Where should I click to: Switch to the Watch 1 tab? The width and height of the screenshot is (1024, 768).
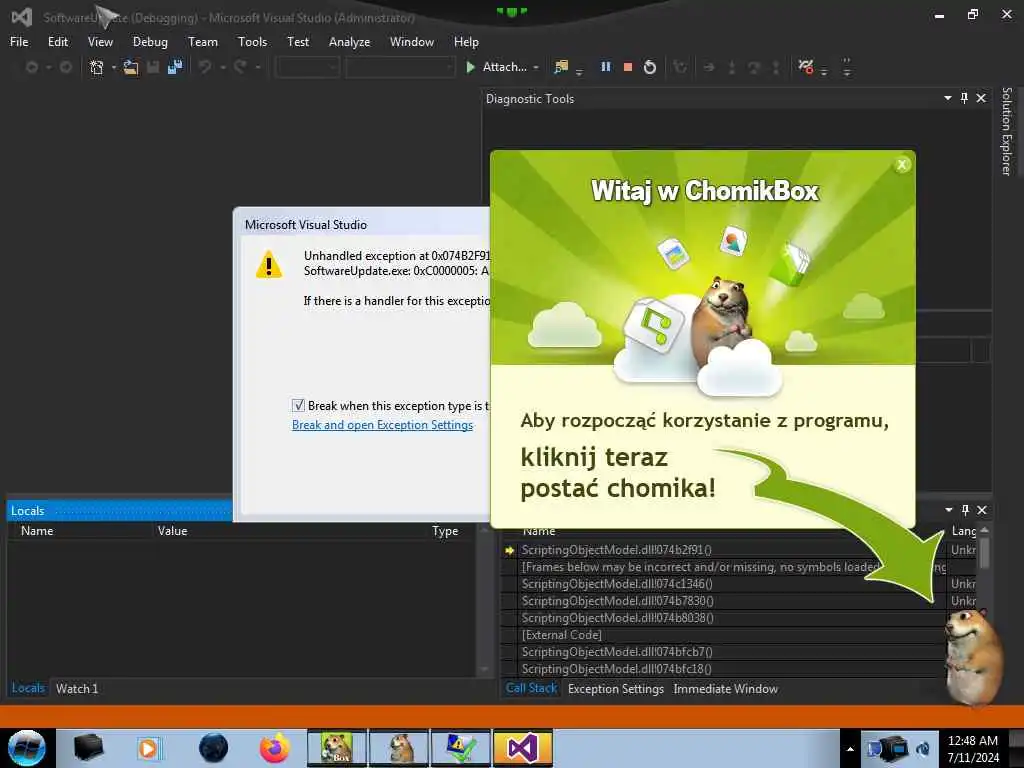coord(77,688)
